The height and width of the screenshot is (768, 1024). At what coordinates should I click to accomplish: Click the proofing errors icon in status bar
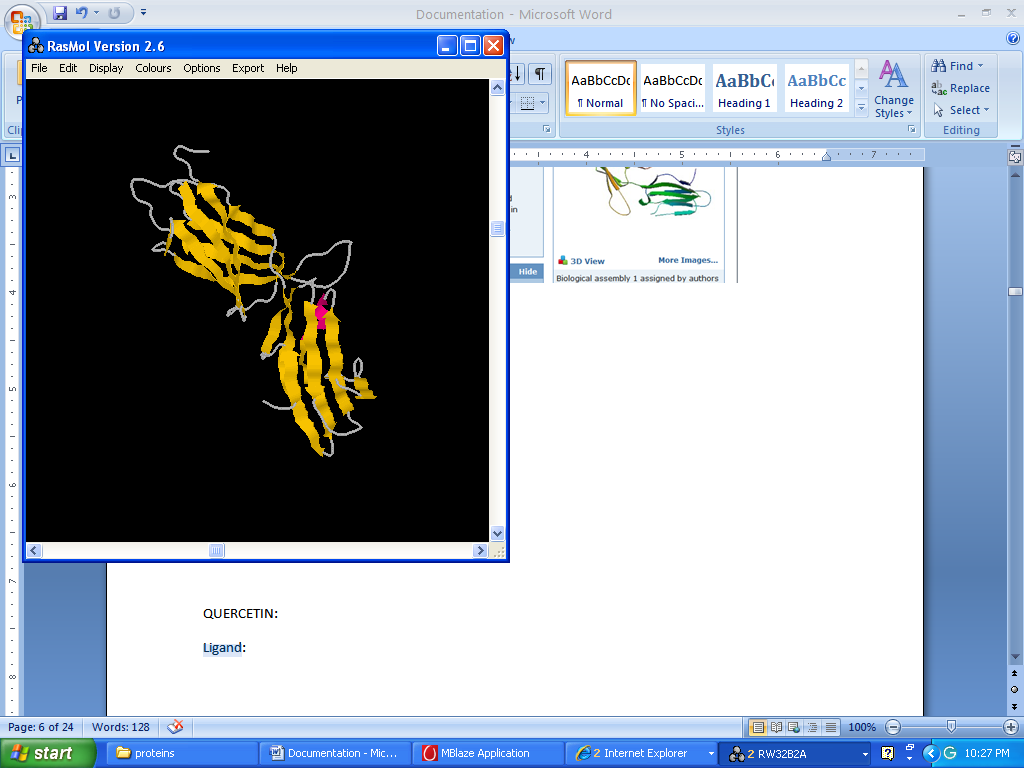(x=175, y=727)
